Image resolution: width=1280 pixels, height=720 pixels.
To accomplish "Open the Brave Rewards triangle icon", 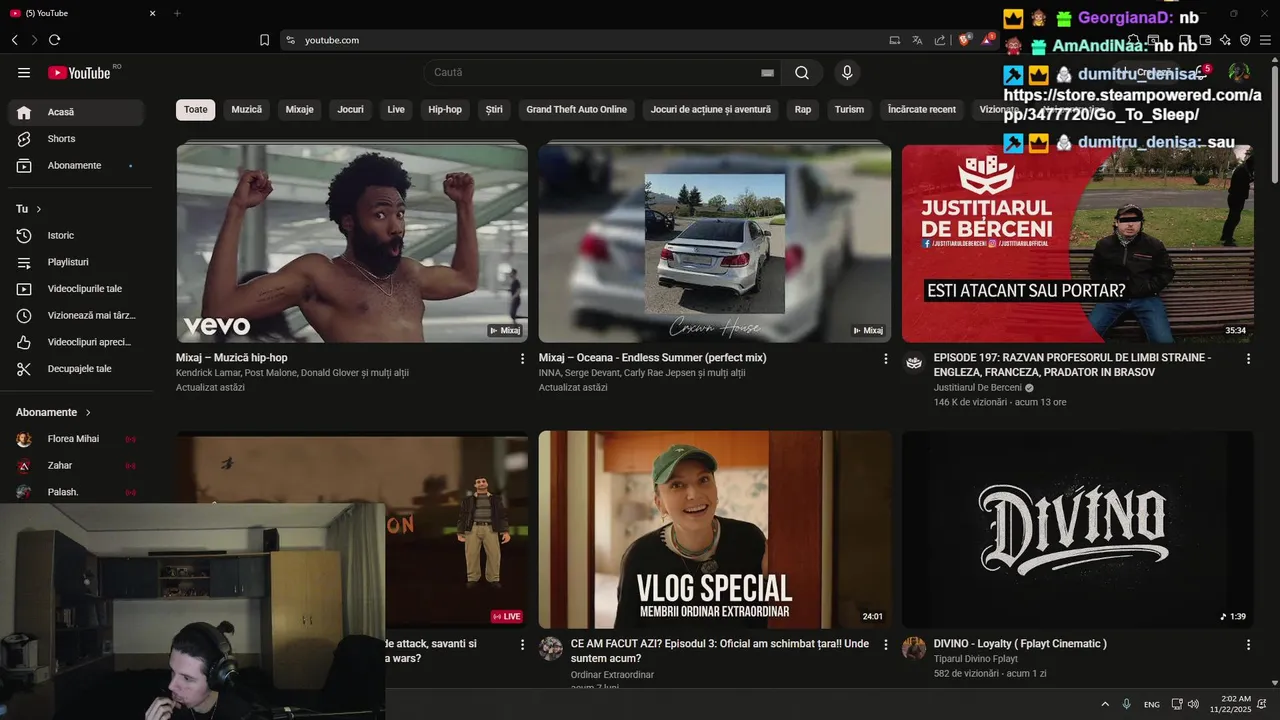I will point(988,40).
